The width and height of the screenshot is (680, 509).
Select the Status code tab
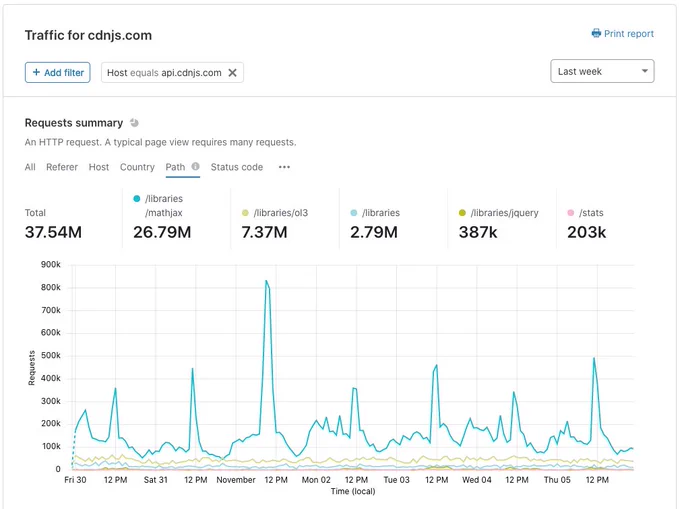[x=237, y=167]
